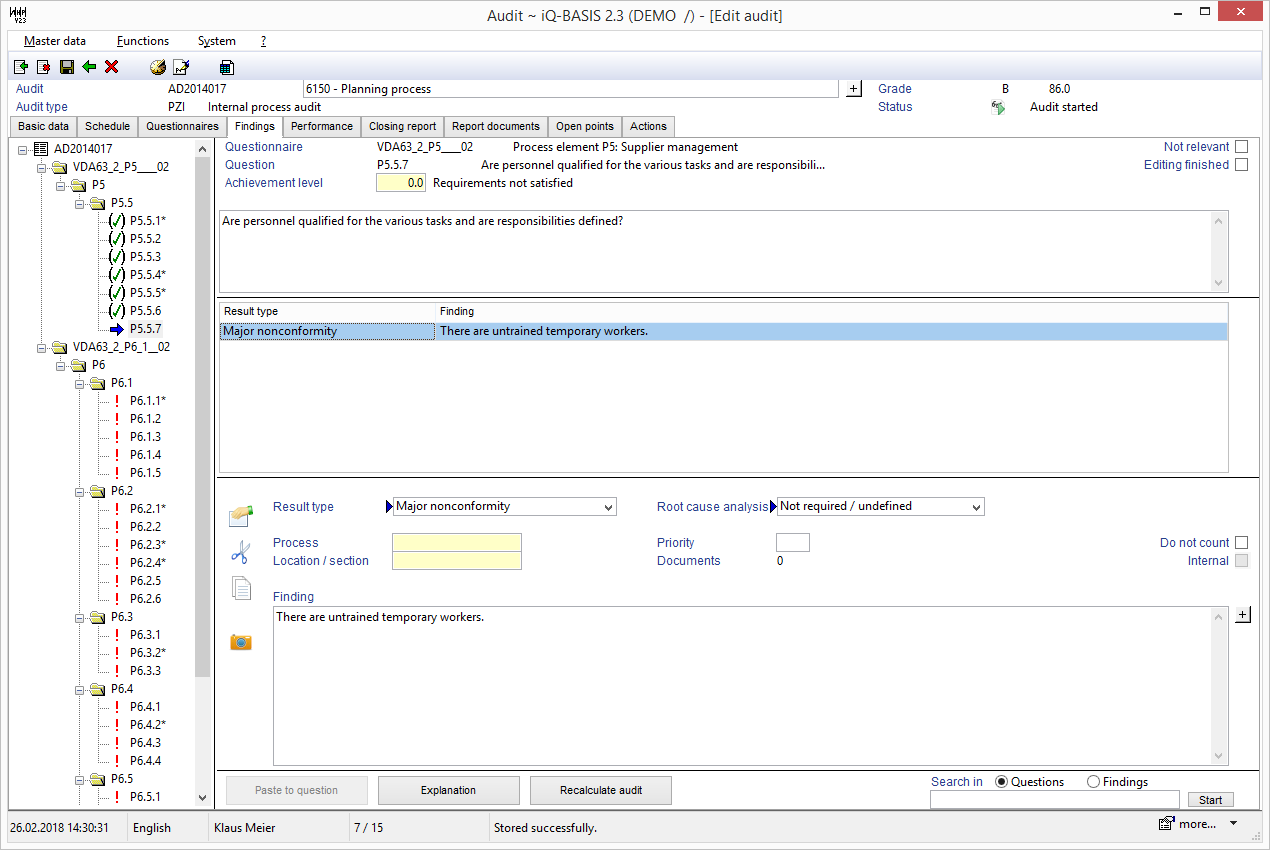The width and height of the screenshot is (1270, 850).
Task: Switch to the Performance tab
Action: click(322, 127)
